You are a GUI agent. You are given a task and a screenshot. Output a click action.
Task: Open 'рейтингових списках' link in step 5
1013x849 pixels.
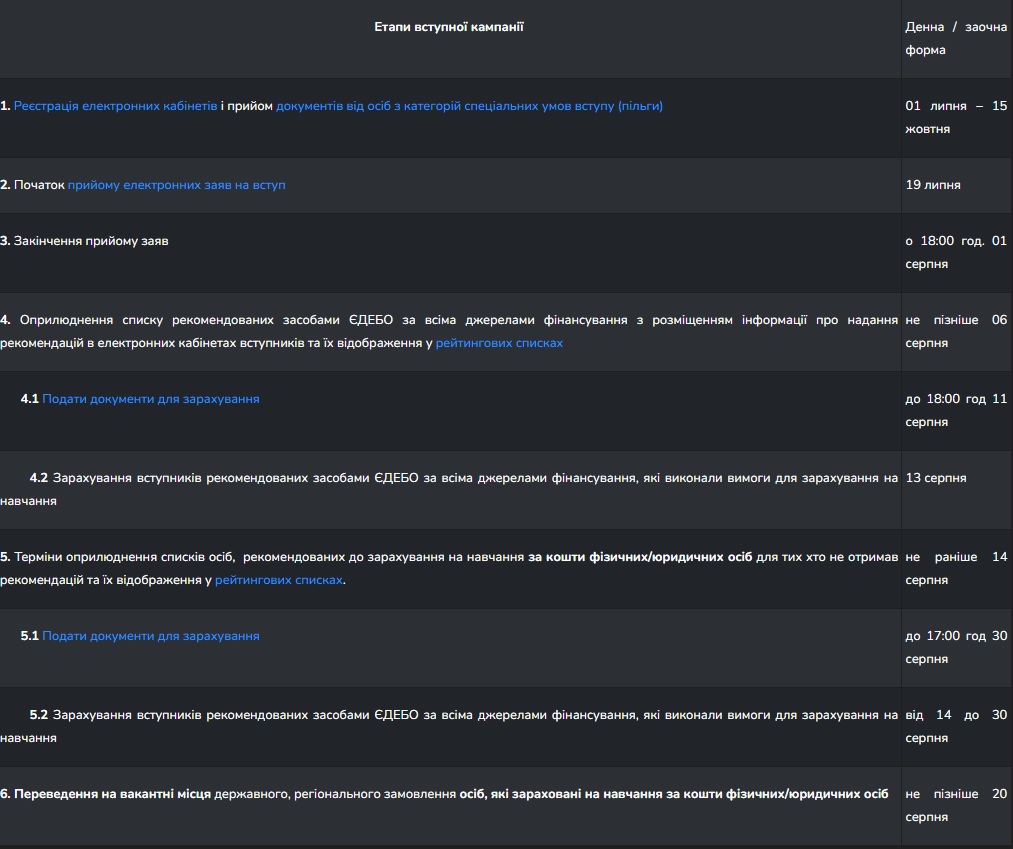(278, 580)
